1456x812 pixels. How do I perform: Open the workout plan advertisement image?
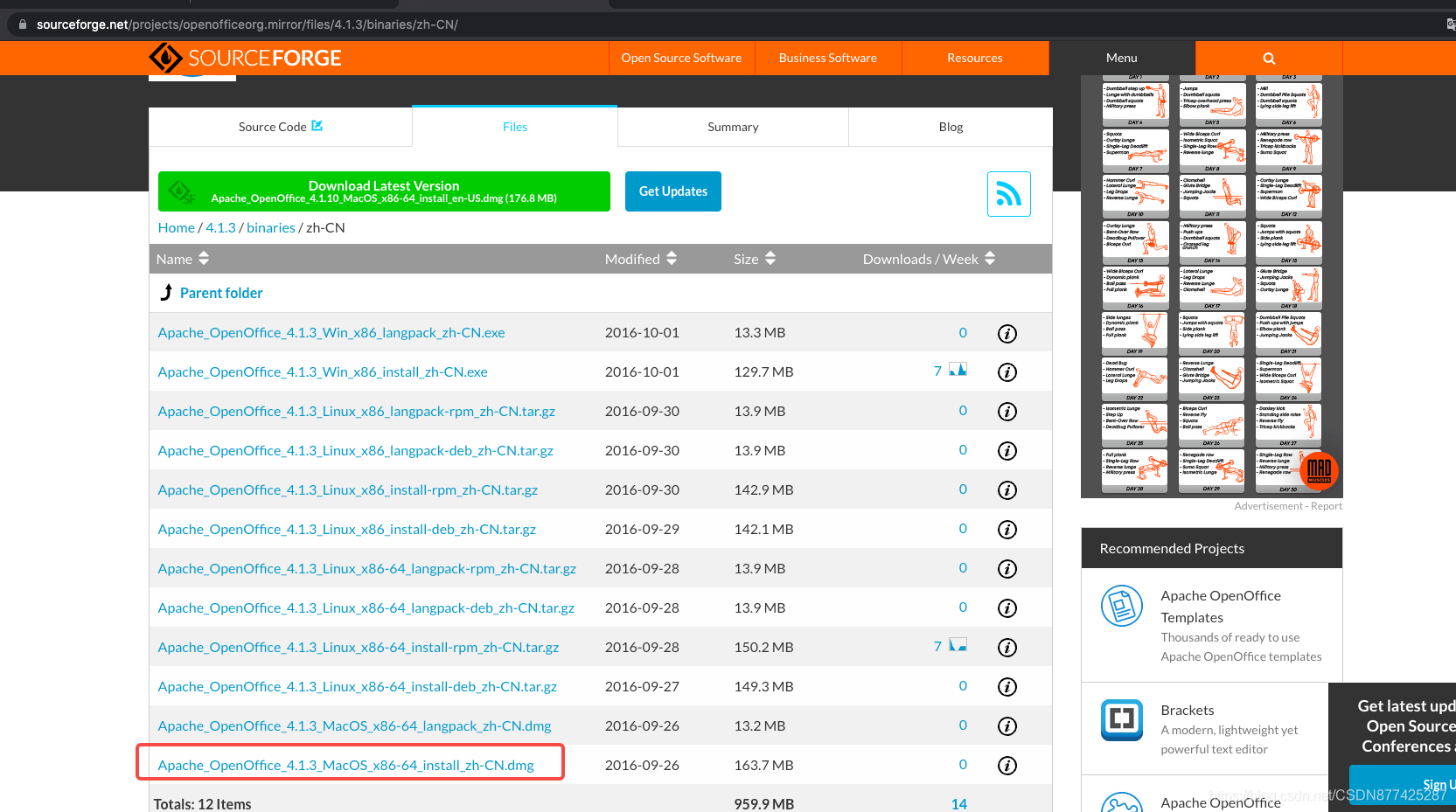point(1212,287)
